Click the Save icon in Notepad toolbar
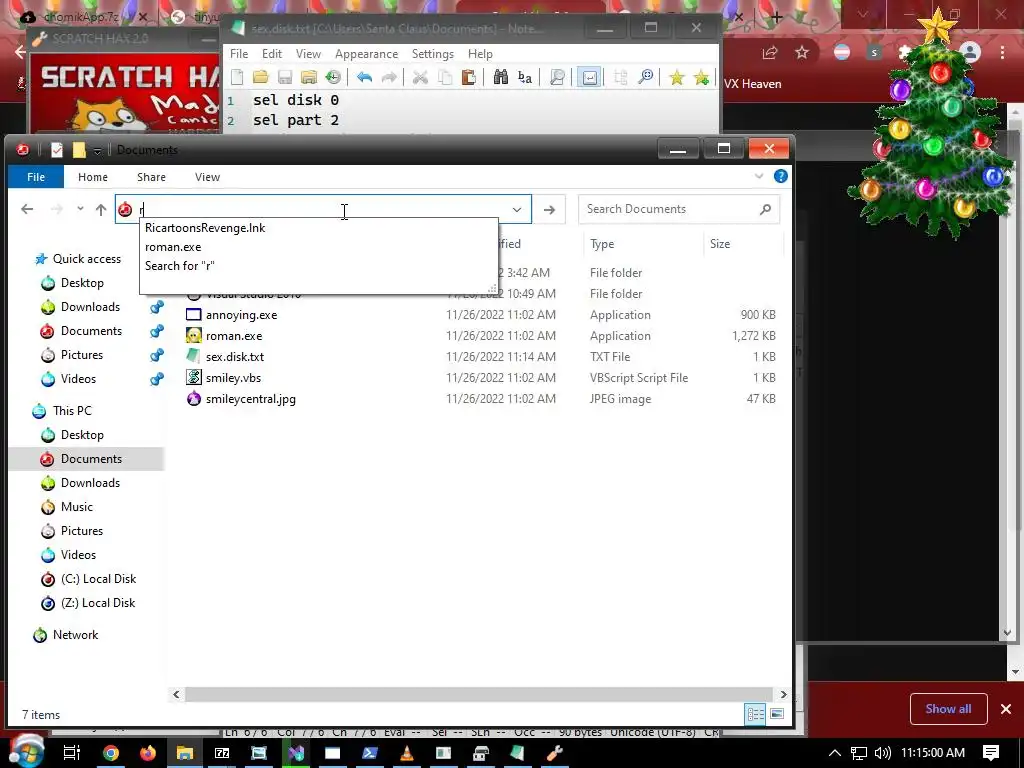The image size is (1024, 768). coord(285,78)
